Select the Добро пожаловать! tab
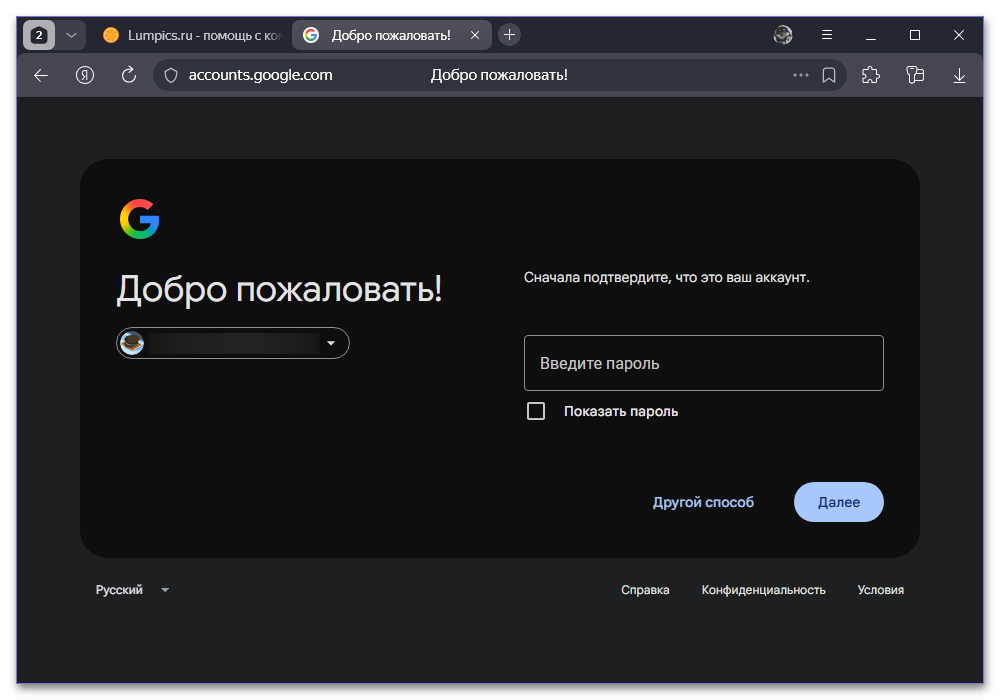The width and height of the screenshot is (1000, 700). coord(390,35)
